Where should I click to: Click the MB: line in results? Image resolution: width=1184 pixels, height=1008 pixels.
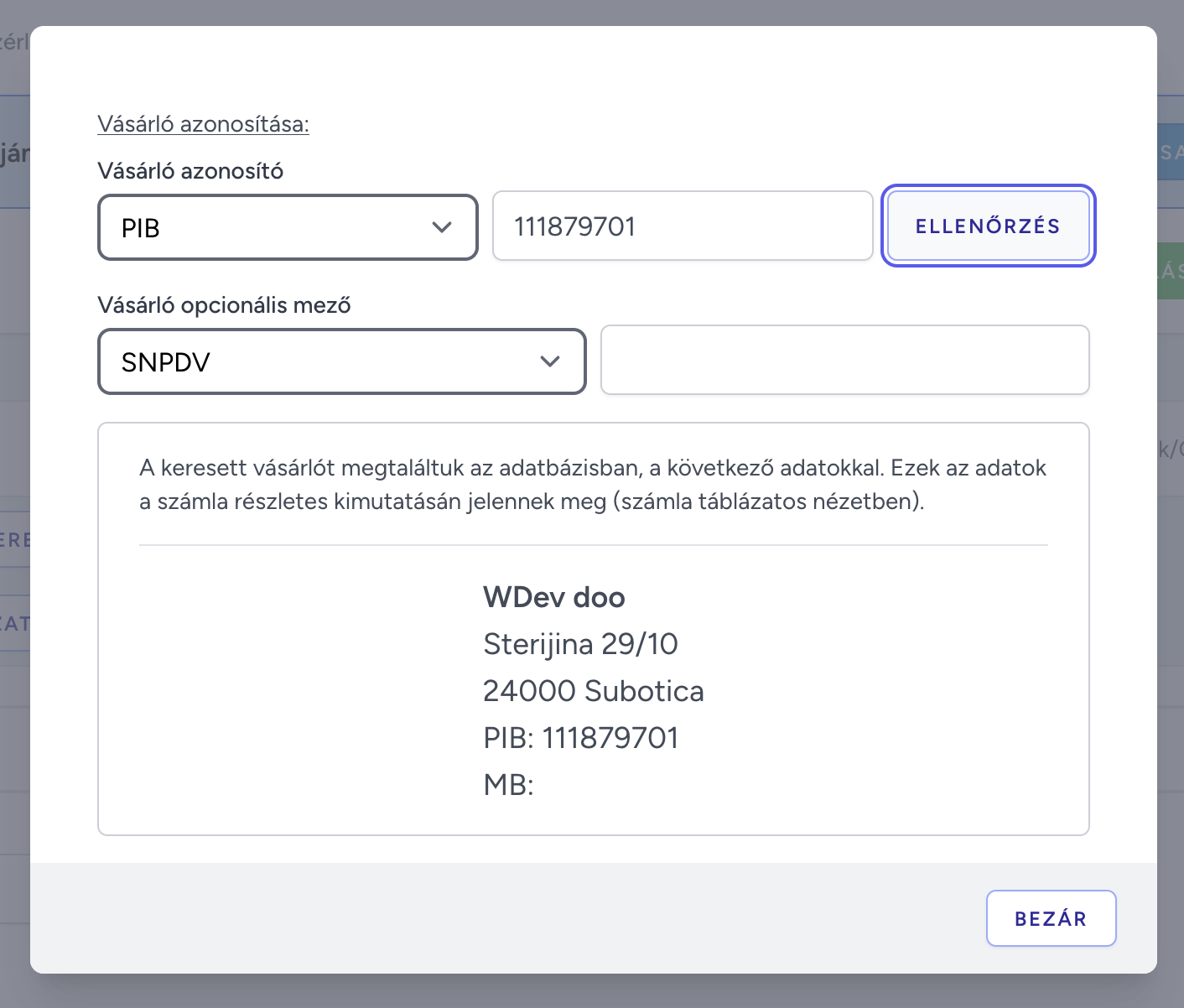pyautogui.click(x=509, y=785)
